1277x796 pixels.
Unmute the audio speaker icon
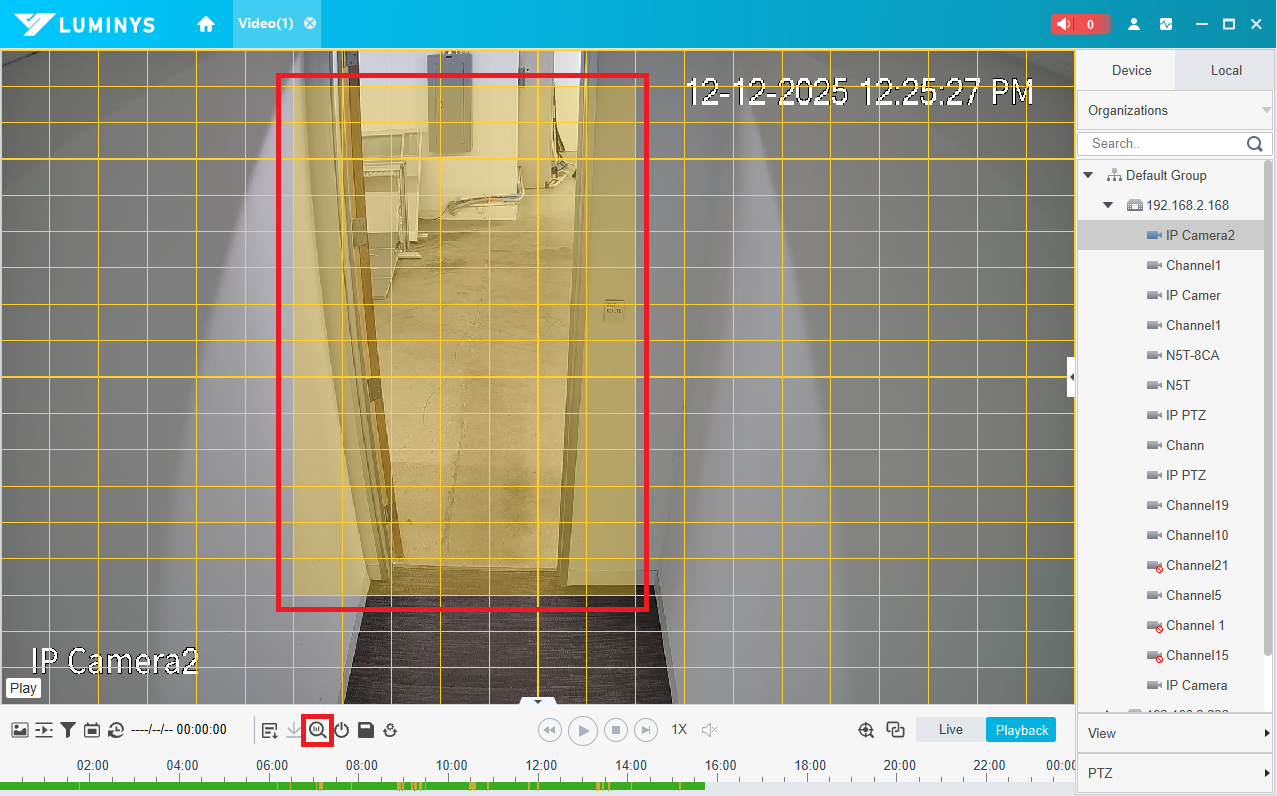coord(709,730)
